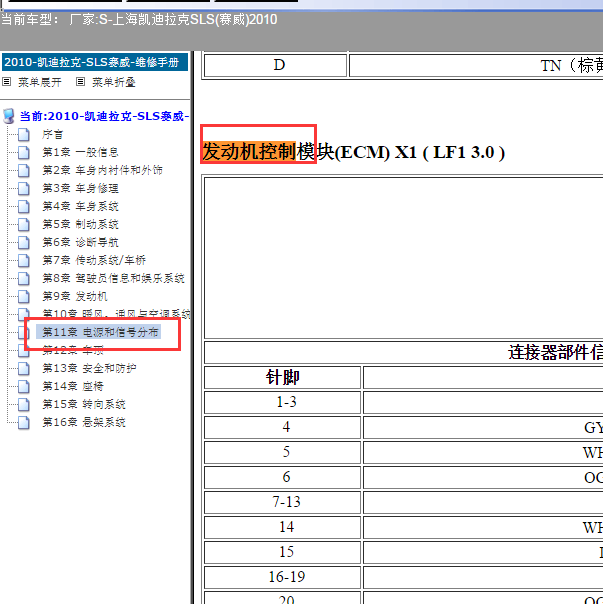The height and width of the screenshot is (604, 603).
Task: Open chapter 第7章 传动系统/车桥
Action: [94, 260]
